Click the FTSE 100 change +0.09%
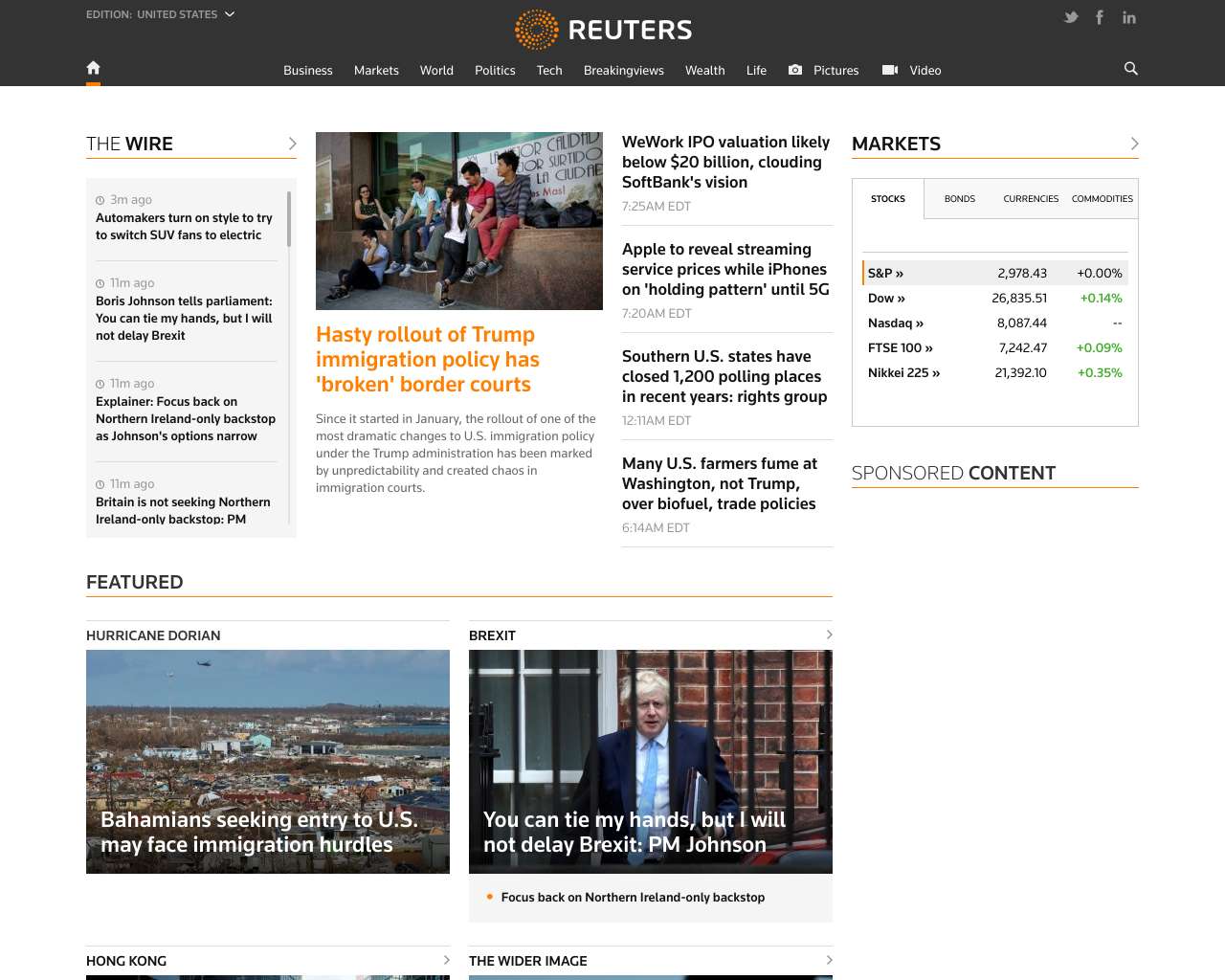Image resolution: width=1225 pixels, height=980 pixels. pos(1099,347)
